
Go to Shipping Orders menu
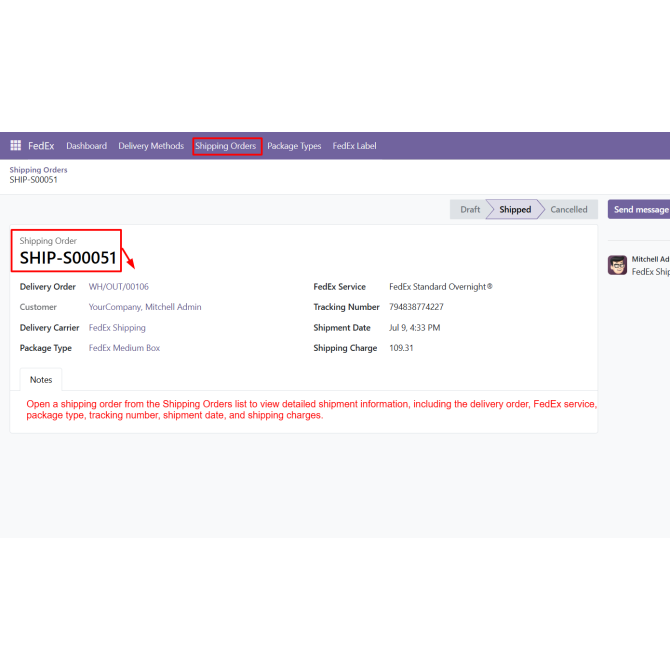pos(226,146)
